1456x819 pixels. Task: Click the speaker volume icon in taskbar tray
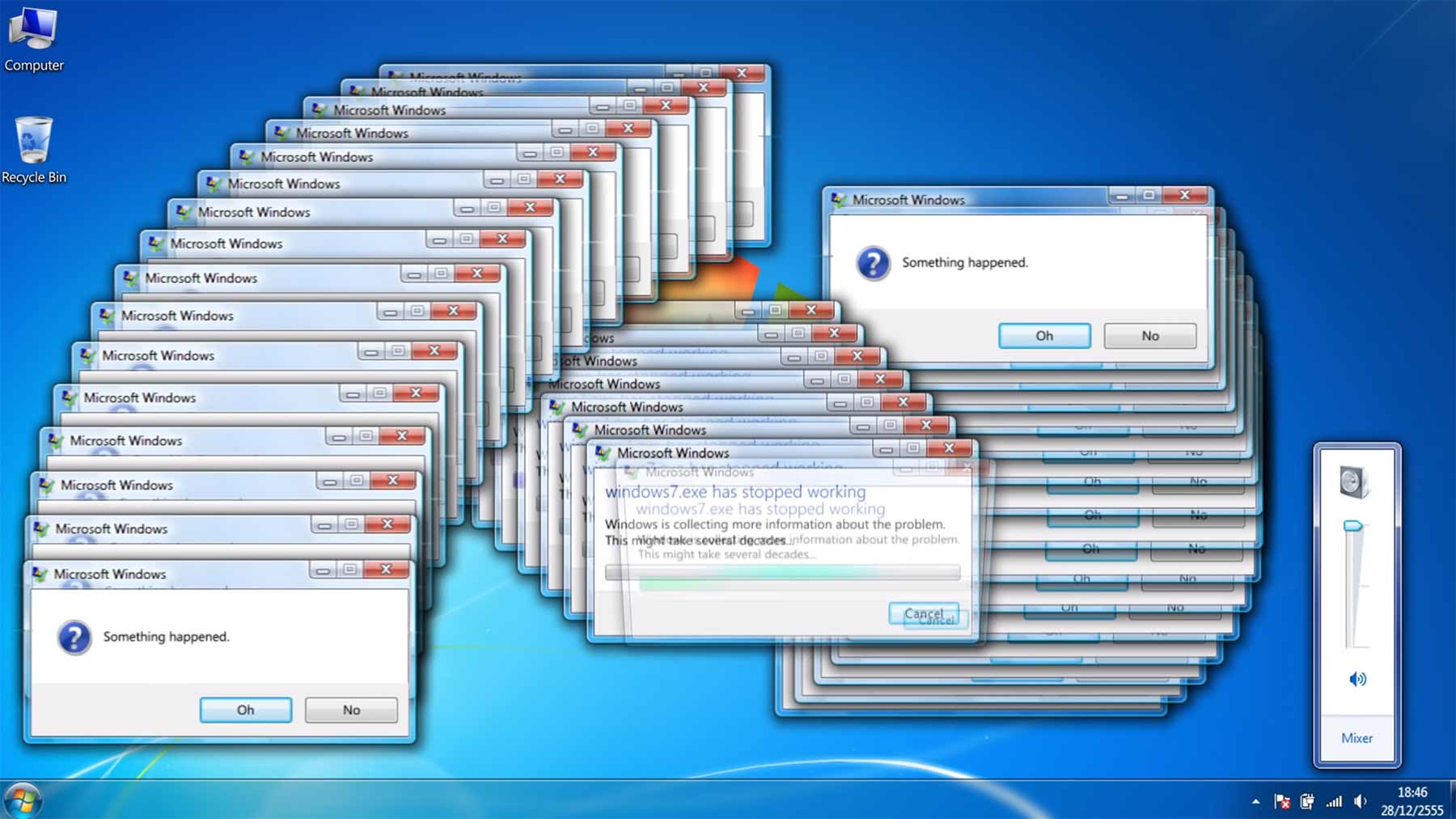tap(1361, 801)
